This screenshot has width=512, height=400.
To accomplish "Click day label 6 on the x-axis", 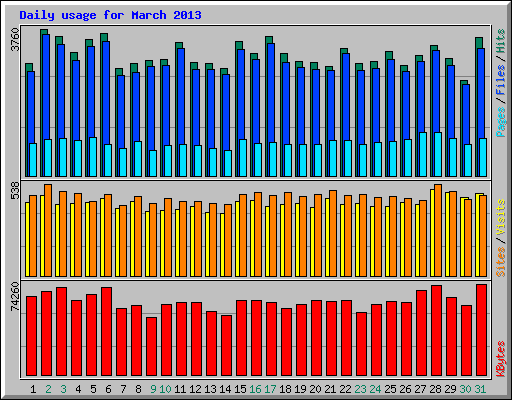I will pos(108,389).
